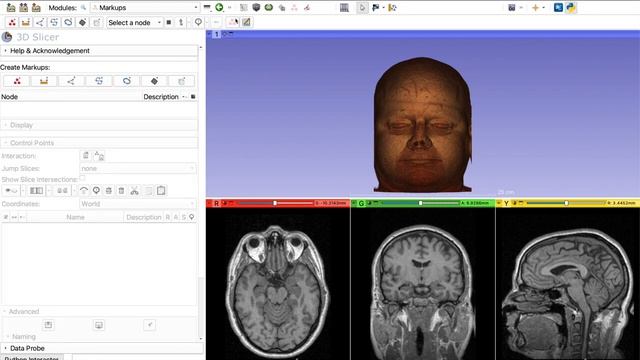Click the 3D rendered head view

click(423, 124)
